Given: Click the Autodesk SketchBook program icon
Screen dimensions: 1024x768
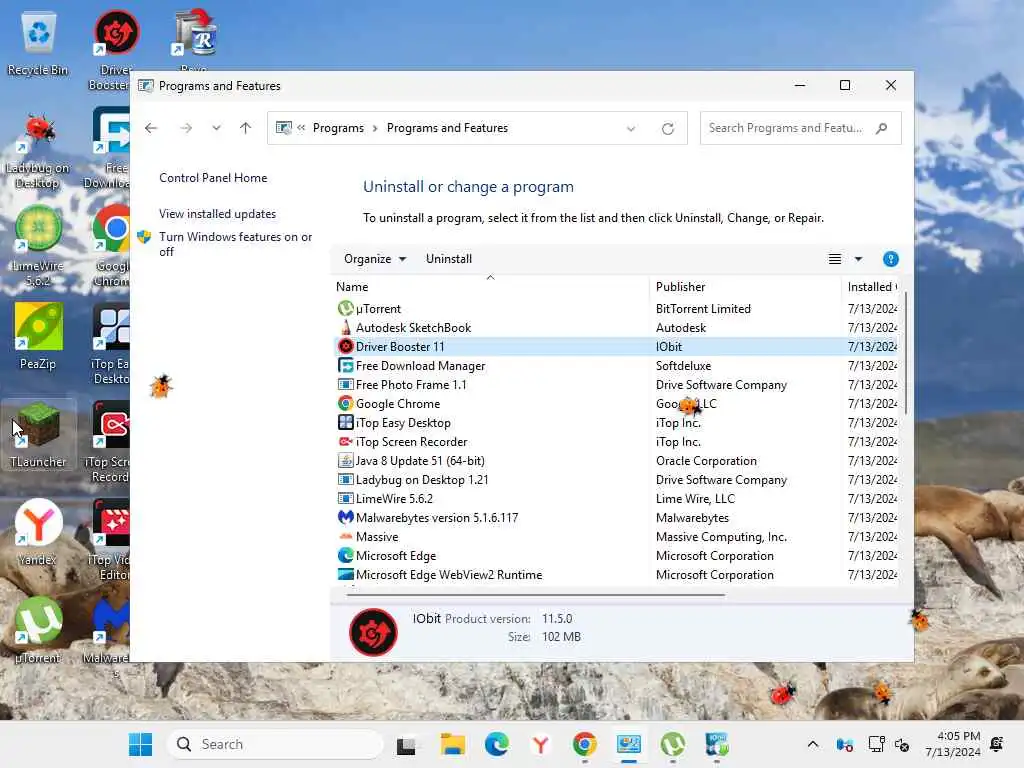Looking at the screenshot, I should [x=345, y=327].
